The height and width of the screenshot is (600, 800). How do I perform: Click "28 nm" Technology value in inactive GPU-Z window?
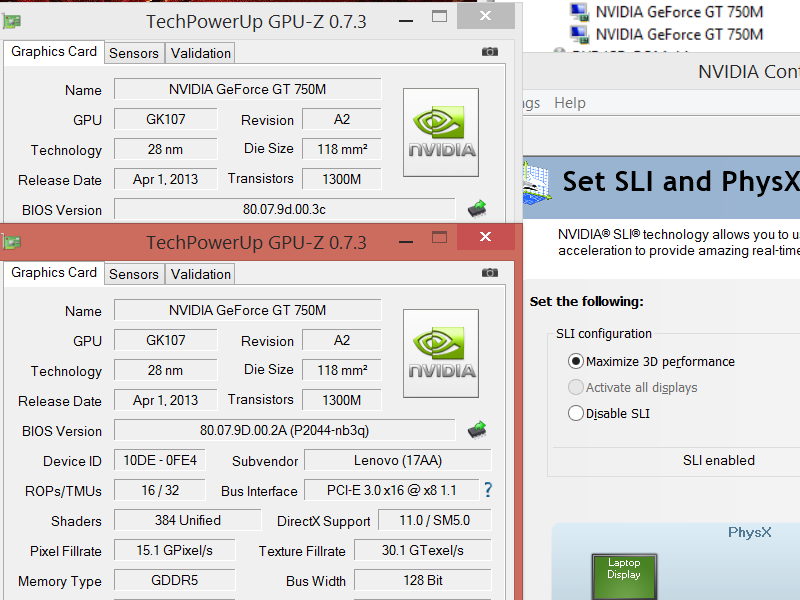(166, 149)
